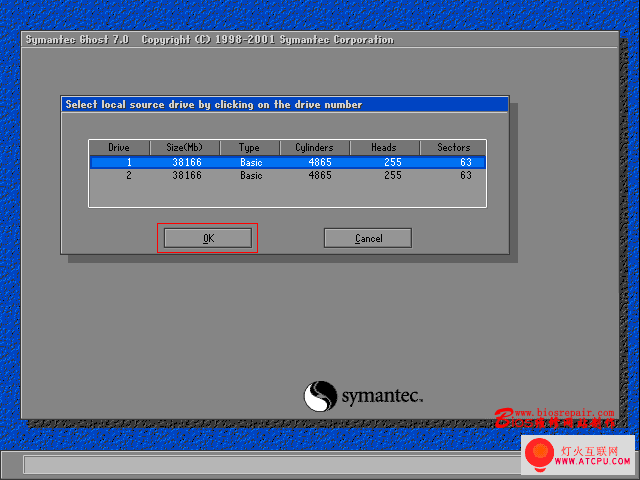
Task: Click the 4865 cylinders value of drive 2
Action: 320,176
